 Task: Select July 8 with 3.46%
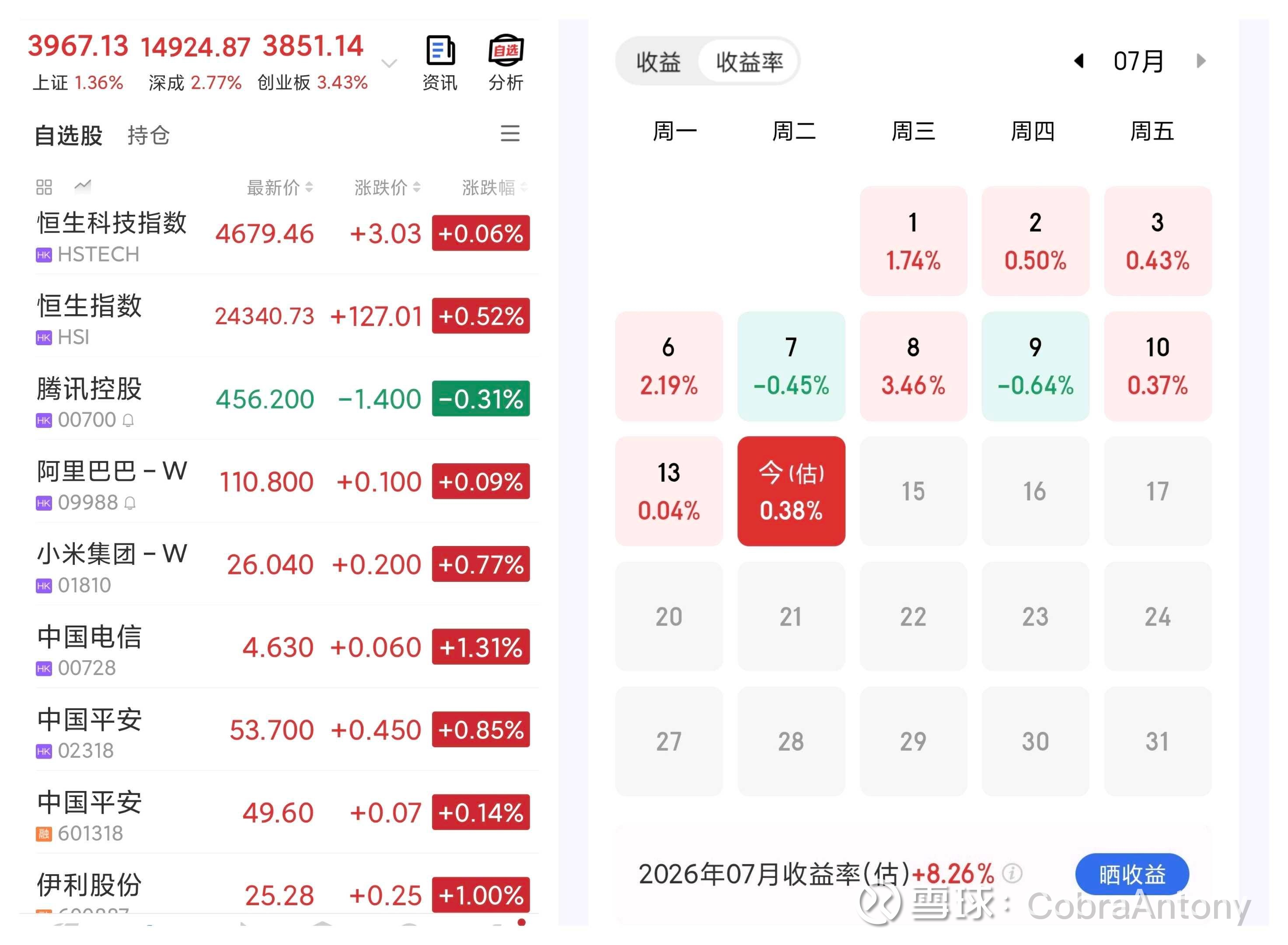[x=913, y=366]
